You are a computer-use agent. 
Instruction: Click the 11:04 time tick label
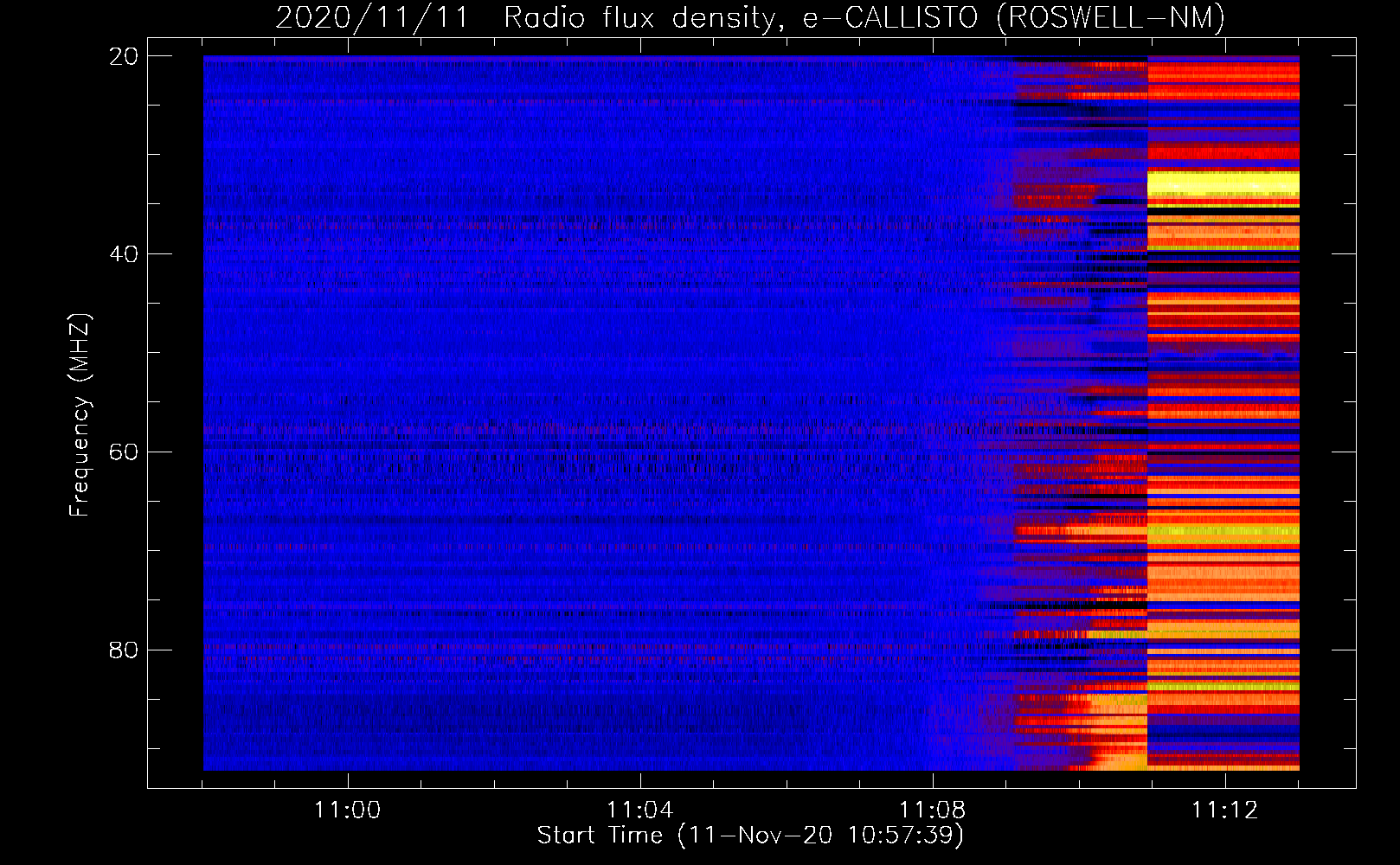coord(639,811)
